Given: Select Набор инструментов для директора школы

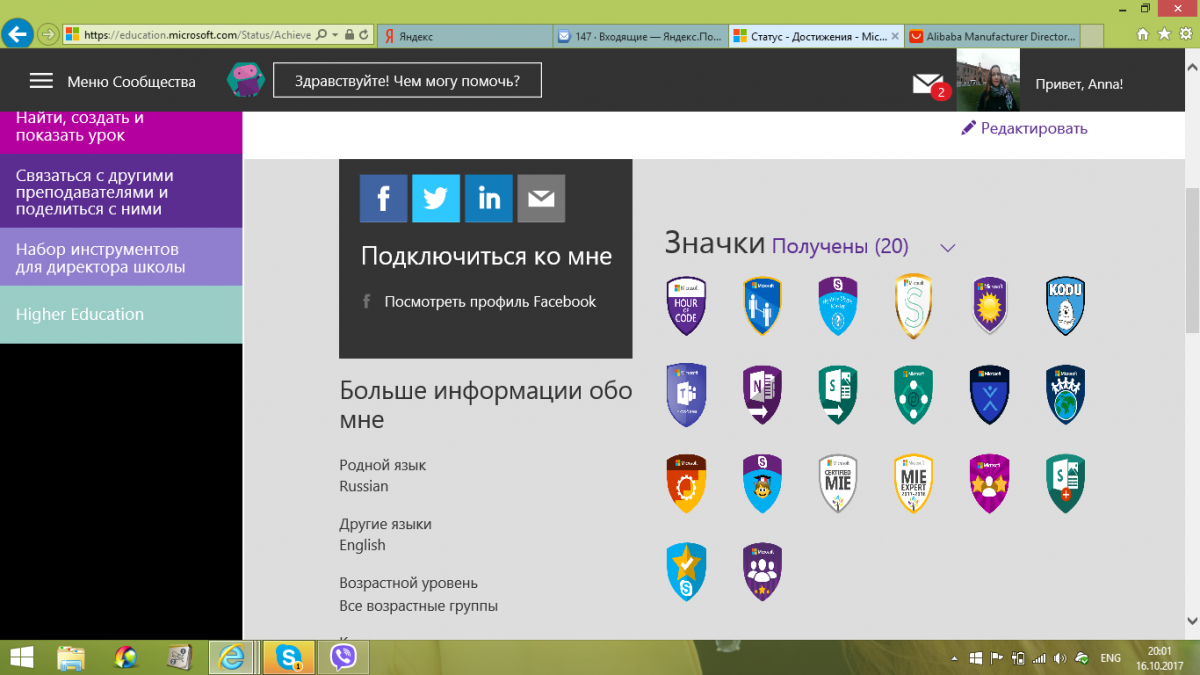Looking at the screenshot, I should pyautogui.click(x=121, y=258).
